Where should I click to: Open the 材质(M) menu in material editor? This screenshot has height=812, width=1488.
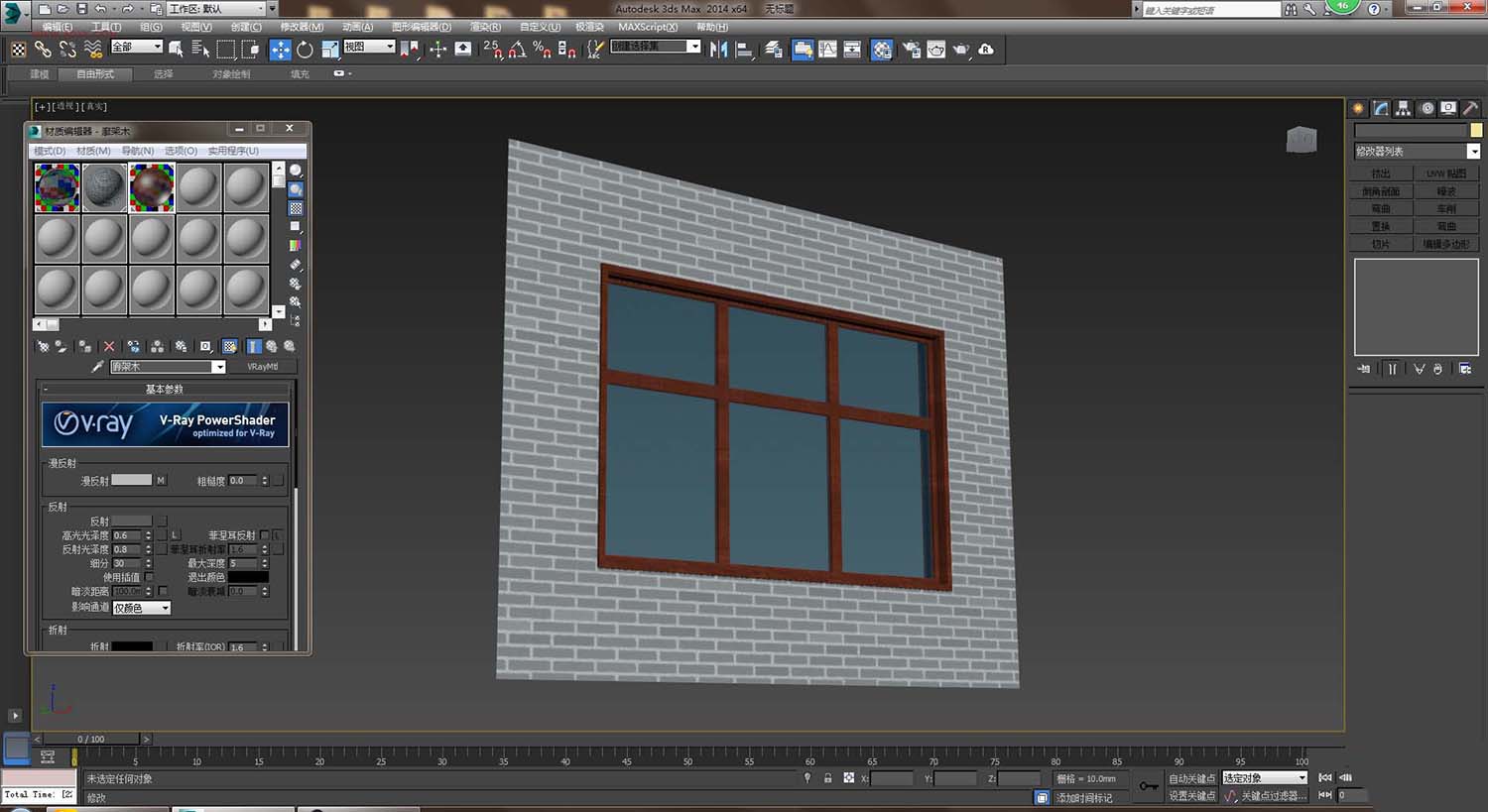click(x=93, y=151)
